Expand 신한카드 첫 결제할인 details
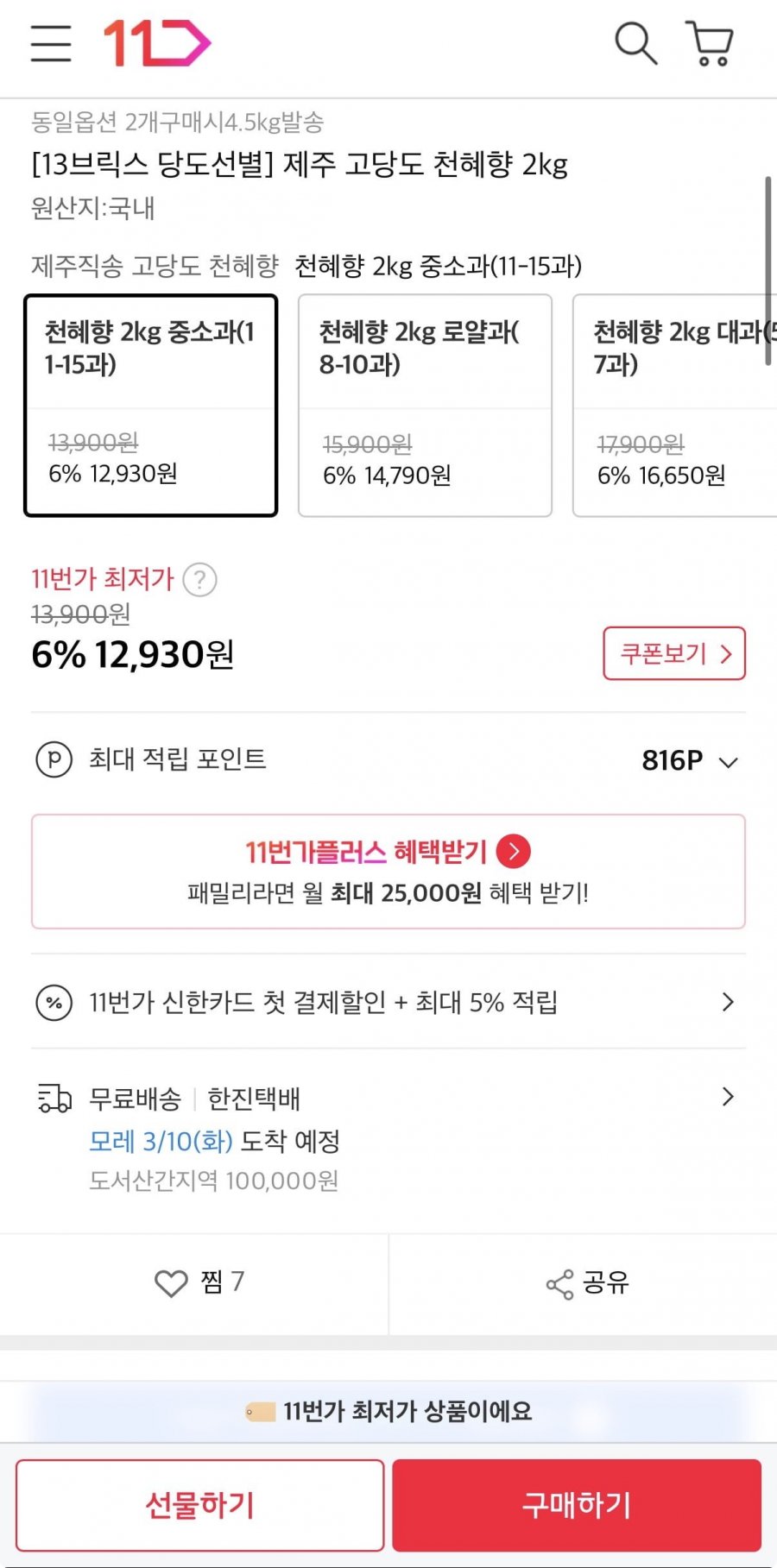The width and height of the screenshot is (777, 1568). point(728,1002)
